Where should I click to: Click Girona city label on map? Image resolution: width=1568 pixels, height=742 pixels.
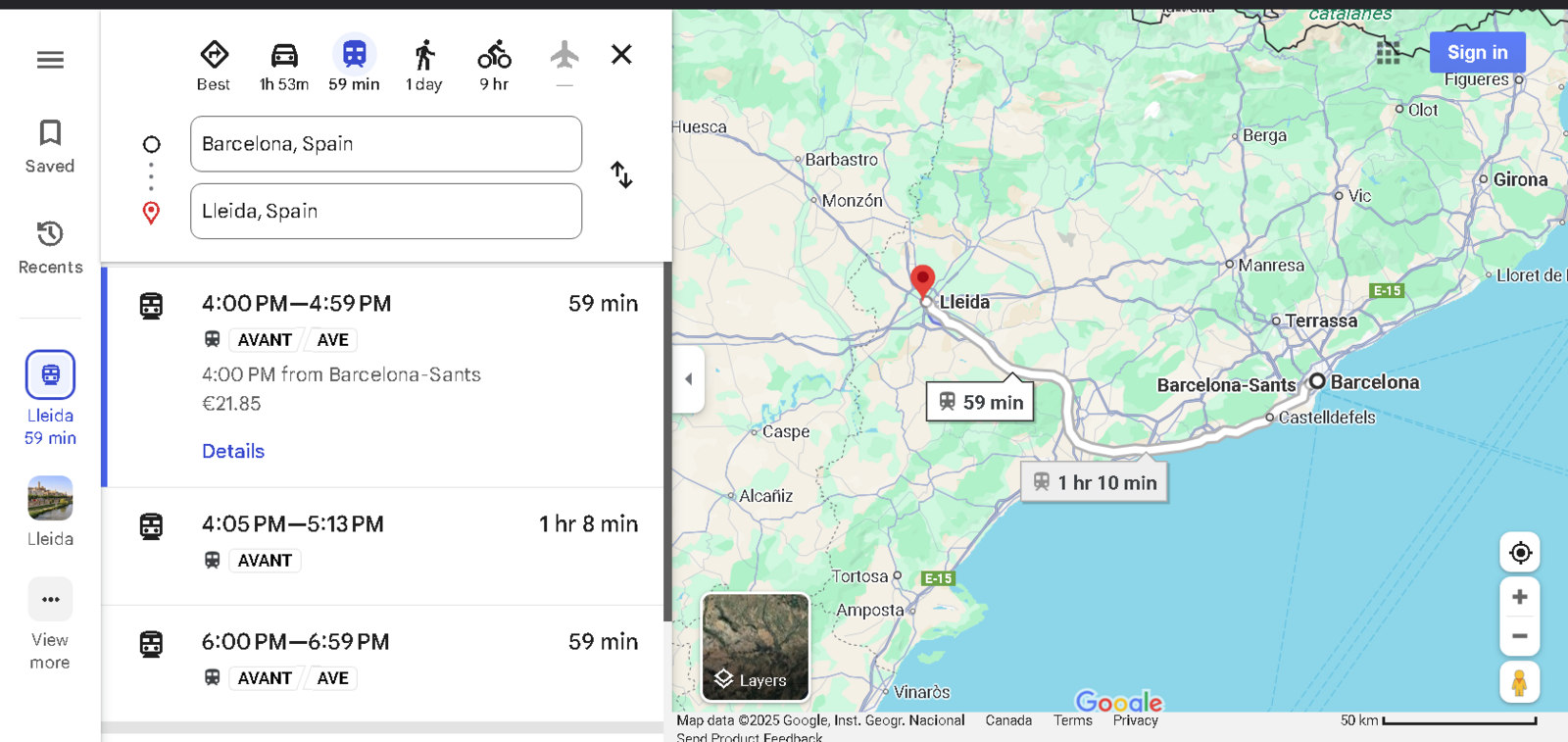(x=1520, y=179)
